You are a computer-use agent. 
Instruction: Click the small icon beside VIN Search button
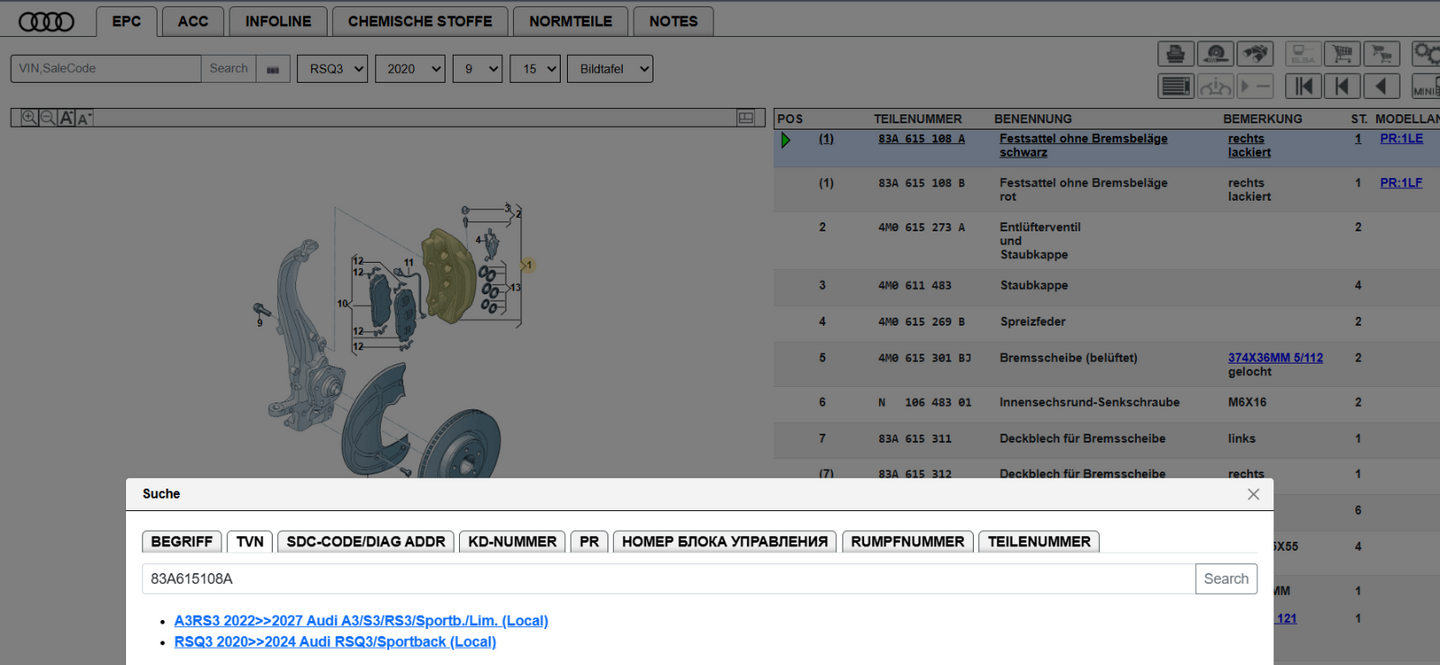click(x=272, y=69)
